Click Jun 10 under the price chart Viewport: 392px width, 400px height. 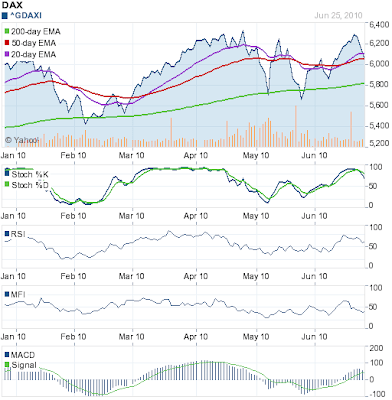(314, 155)
